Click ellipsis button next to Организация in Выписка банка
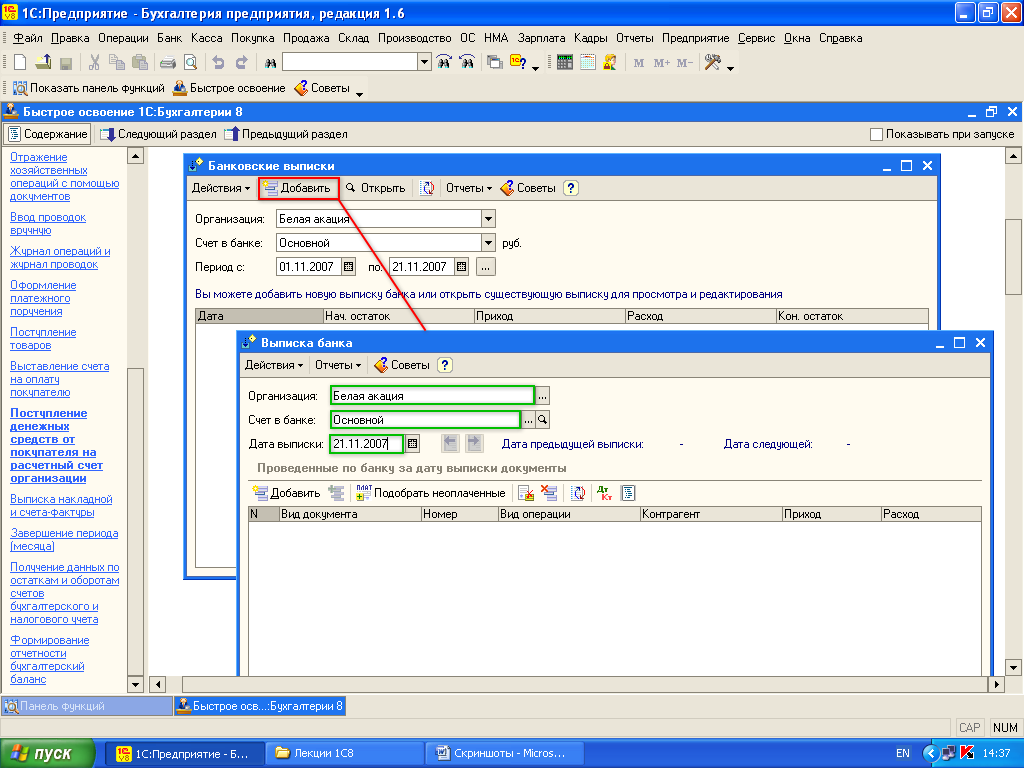1024x768 pixels. [543, 396]
